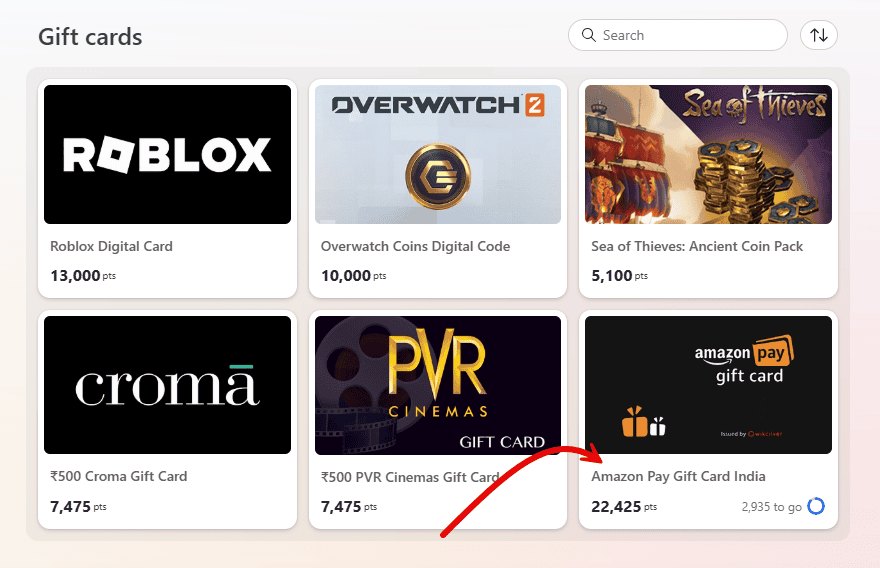The image size is (880, 568).
Task: Select Amazon Pay Gift Card India title
Action: (678, 477)
